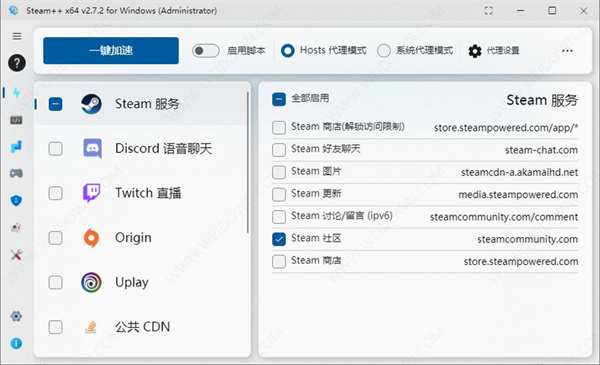Open the blue info about icon
The width and height of the screenshot is (600, 365).
16,343
